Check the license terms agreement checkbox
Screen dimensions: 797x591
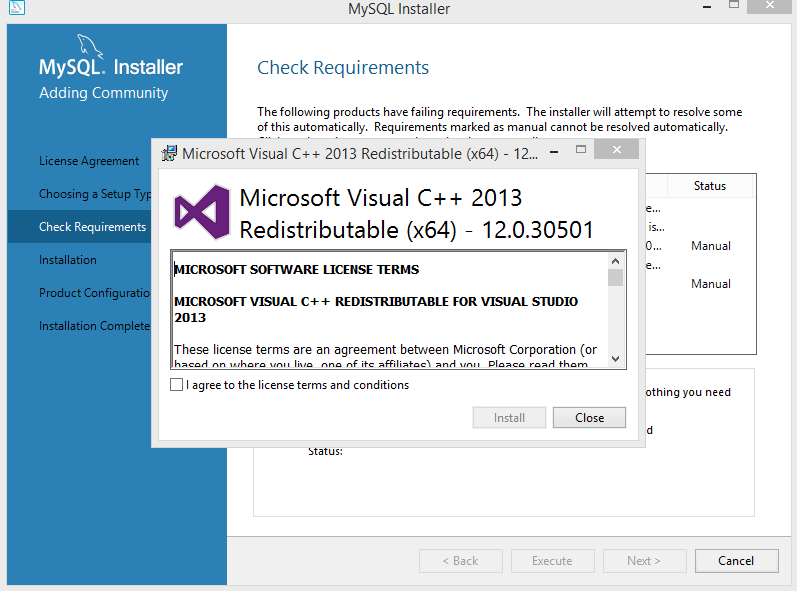point(176,385)
